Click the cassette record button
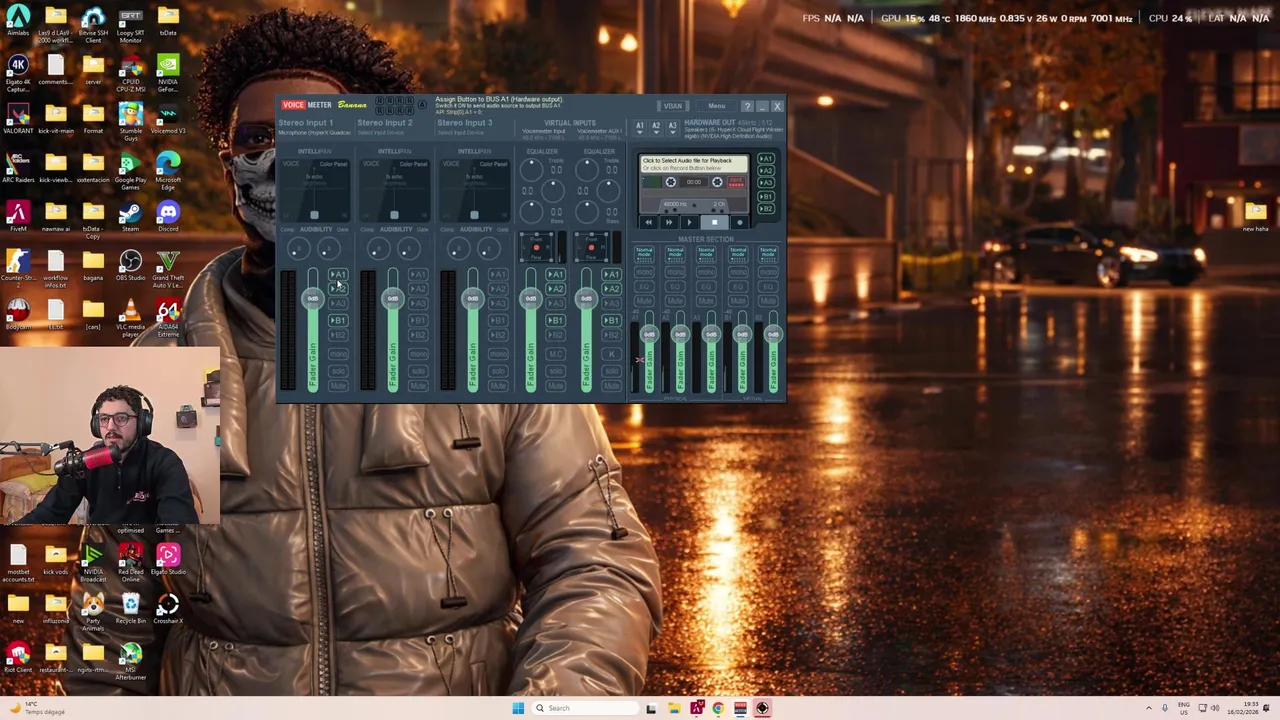 click(739, 221)
